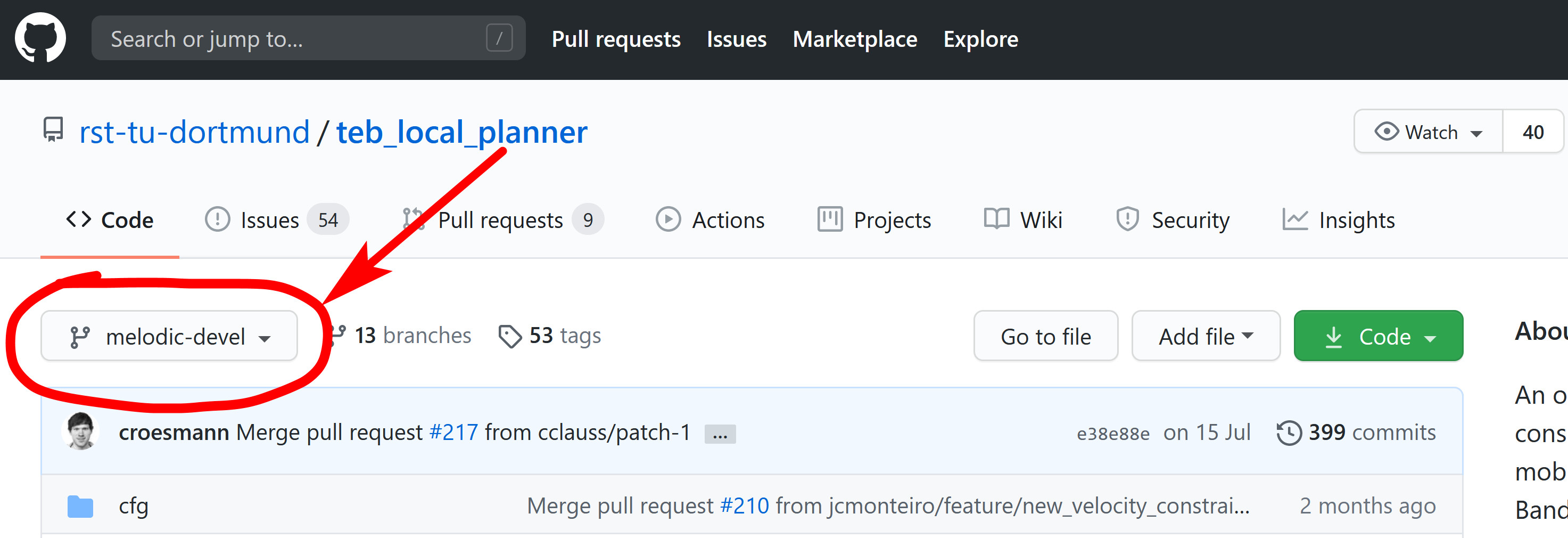Open the GitHub home logo
This screenshot has width=1568, height=538.
pos(40,38)
